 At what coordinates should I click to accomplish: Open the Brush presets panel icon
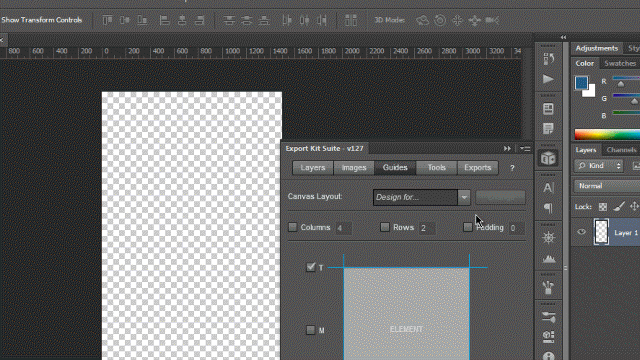(x=548, y=288)
